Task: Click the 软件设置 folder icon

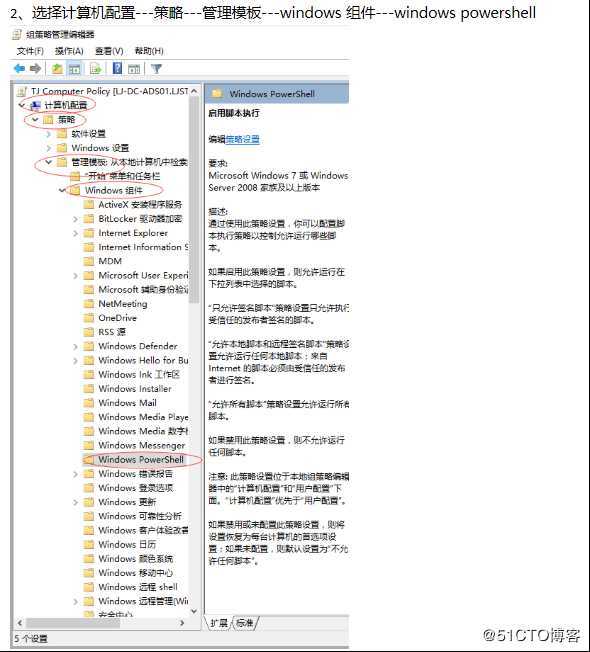Action: [62, 134]
